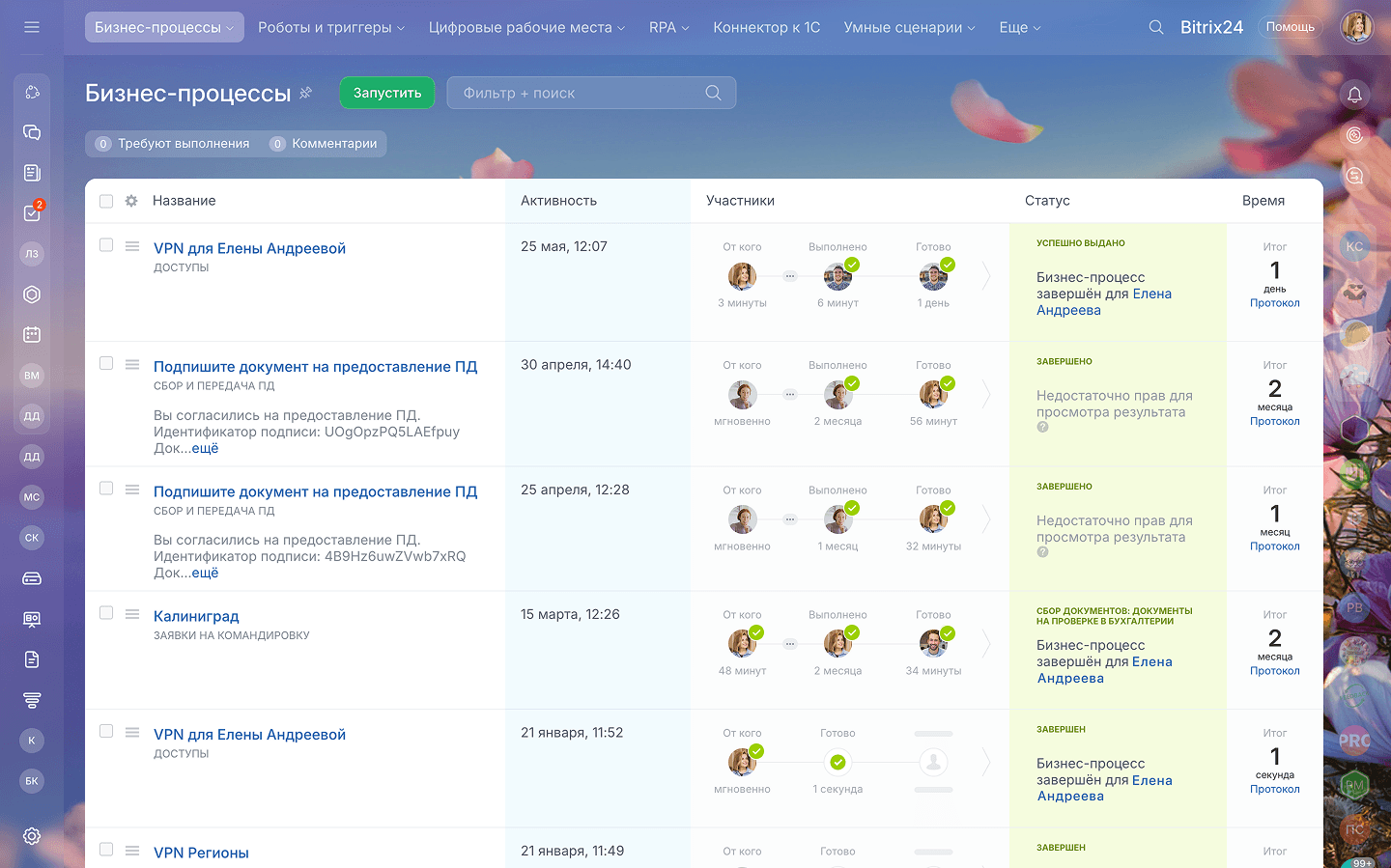Open the Калининград process link
This screenshot has width=1391, height=868.
point(196,616)
